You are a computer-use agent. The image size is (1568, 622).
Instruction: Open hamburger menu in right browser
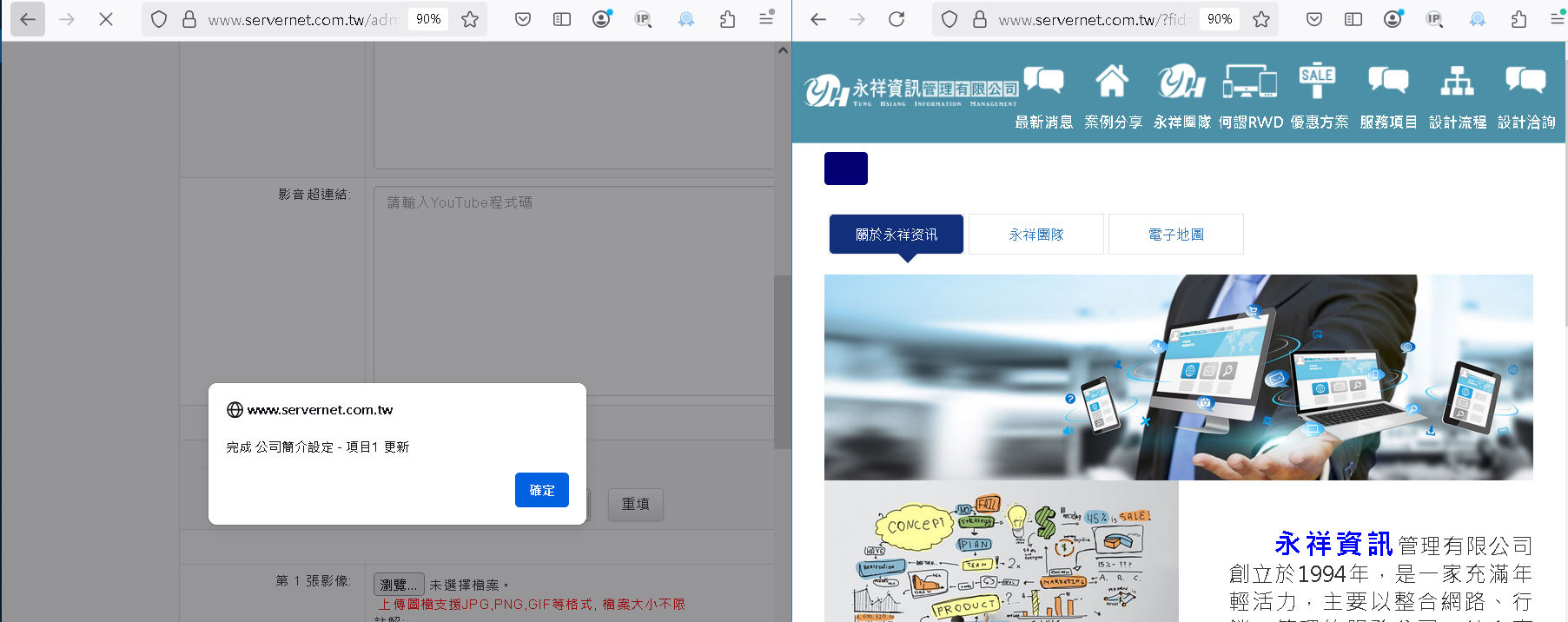tap(1557, 18)
